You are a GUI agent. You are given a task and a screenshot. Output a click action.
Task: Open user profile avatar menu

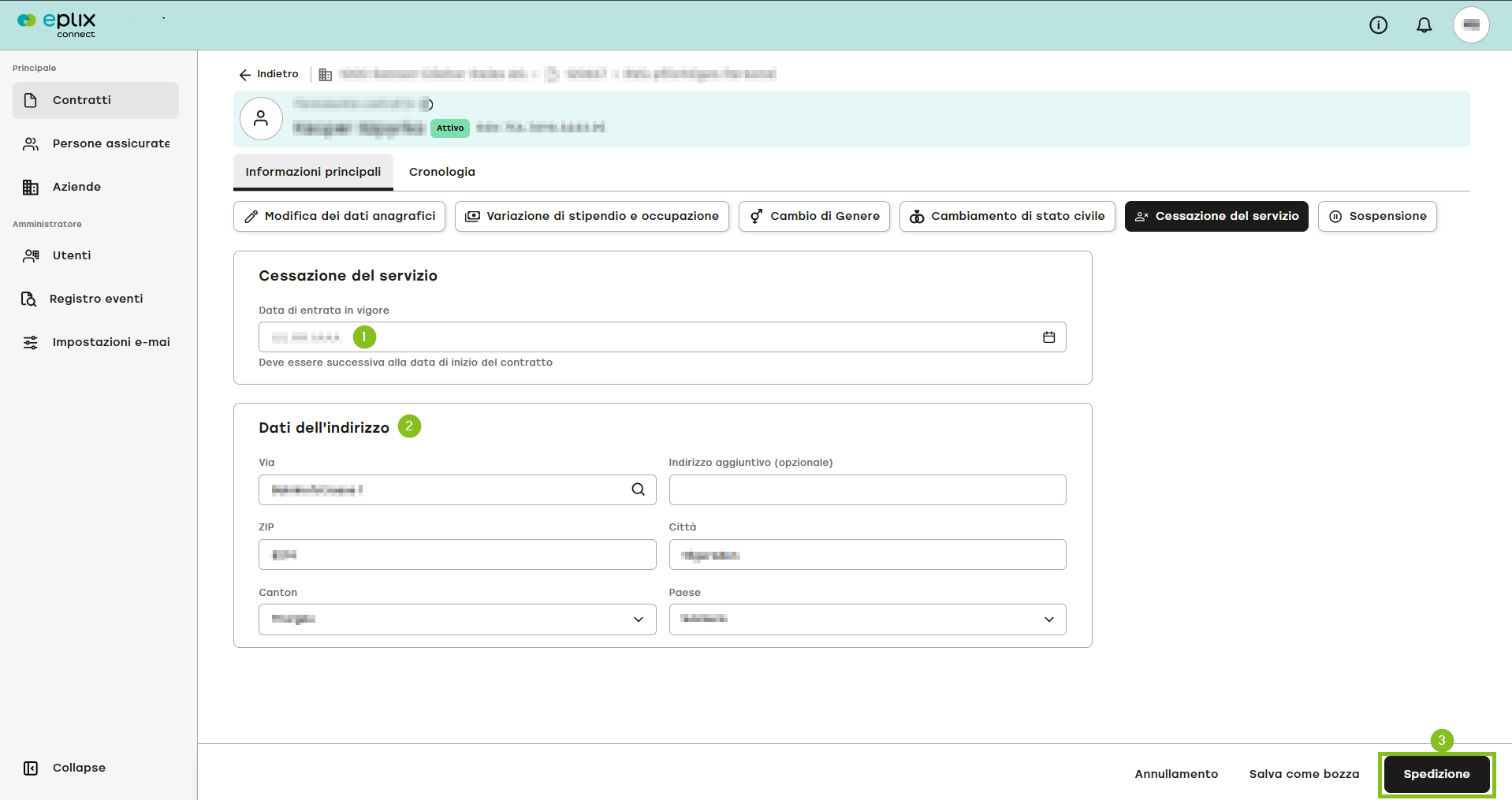[1471, 25]
